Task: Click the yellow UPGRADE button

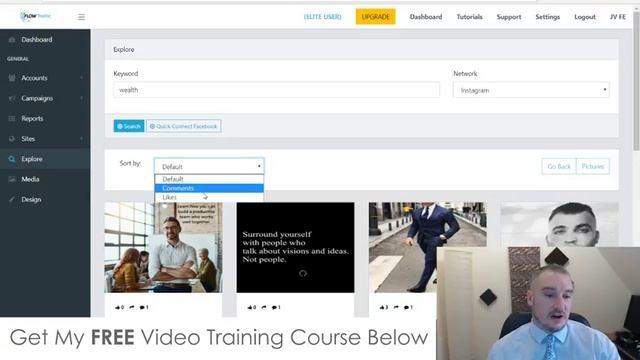Action: [x=376, y=17]
